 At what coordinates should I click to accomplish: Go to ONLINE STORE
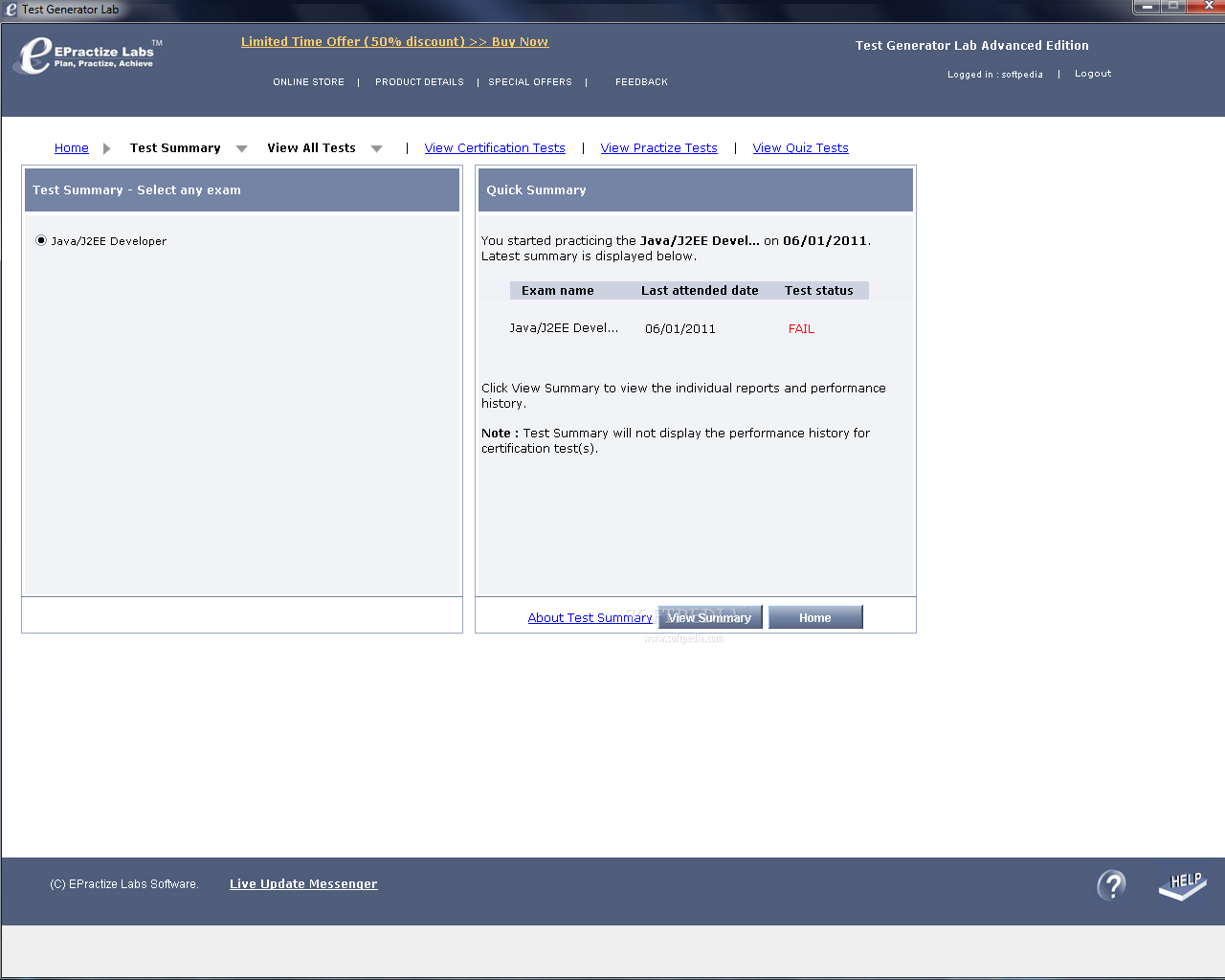tap(308, 82)
